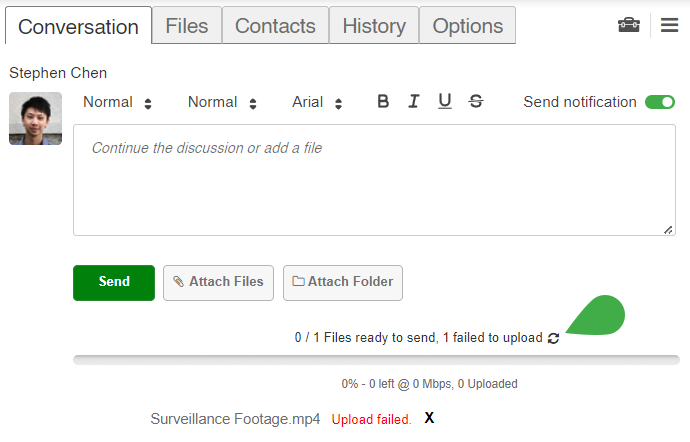
Task: Open the hamburger menu
Action: (x=669, y=25)
